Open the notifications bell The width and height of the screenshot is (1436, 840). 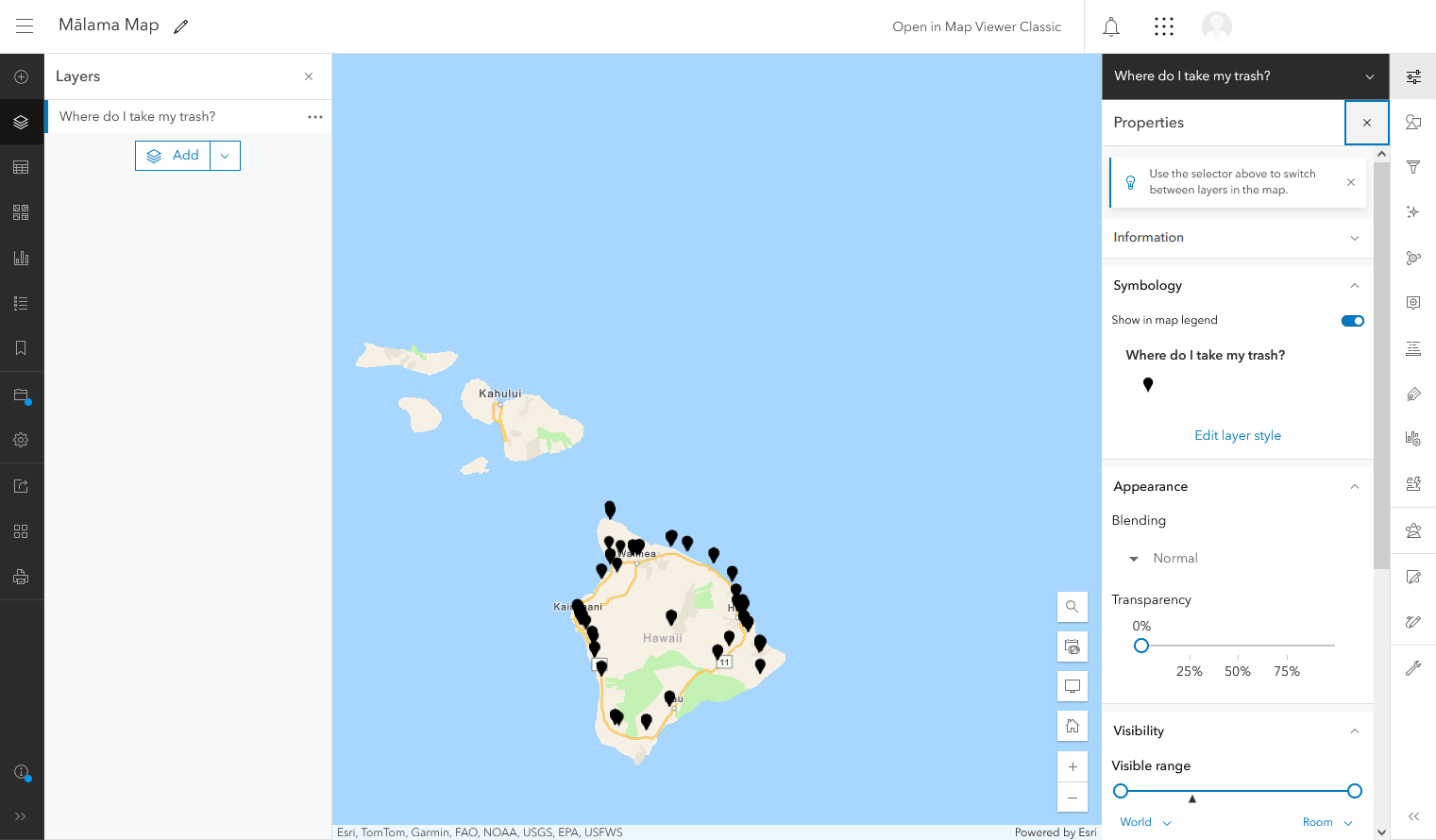[x=1110, y=25]
